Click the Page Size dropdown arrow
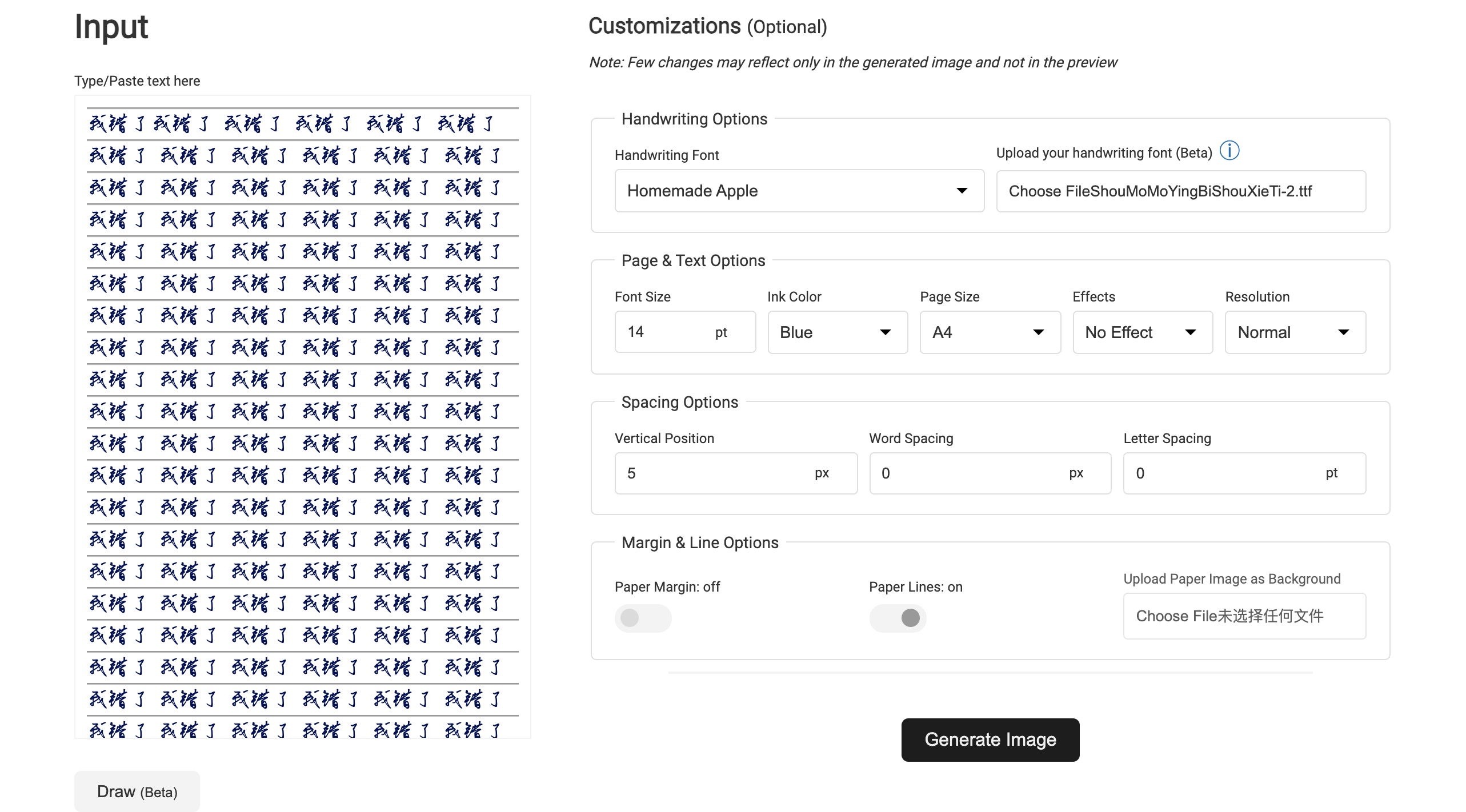 tap(1038, 332)
